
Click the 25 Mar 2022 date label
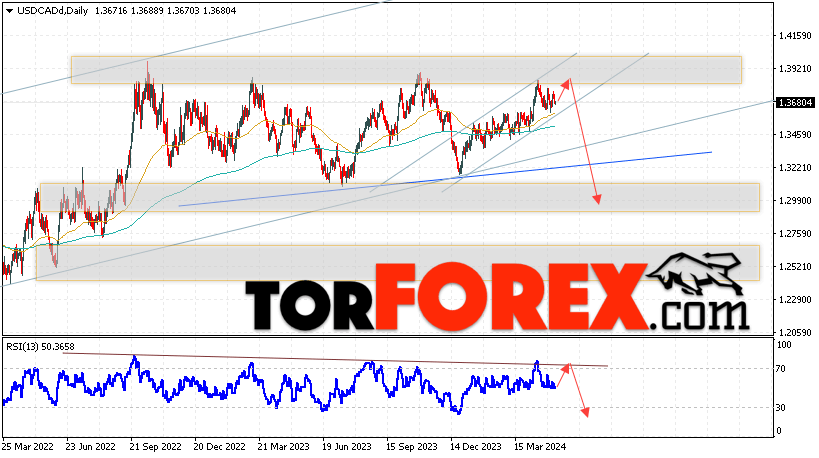point(28,447)
